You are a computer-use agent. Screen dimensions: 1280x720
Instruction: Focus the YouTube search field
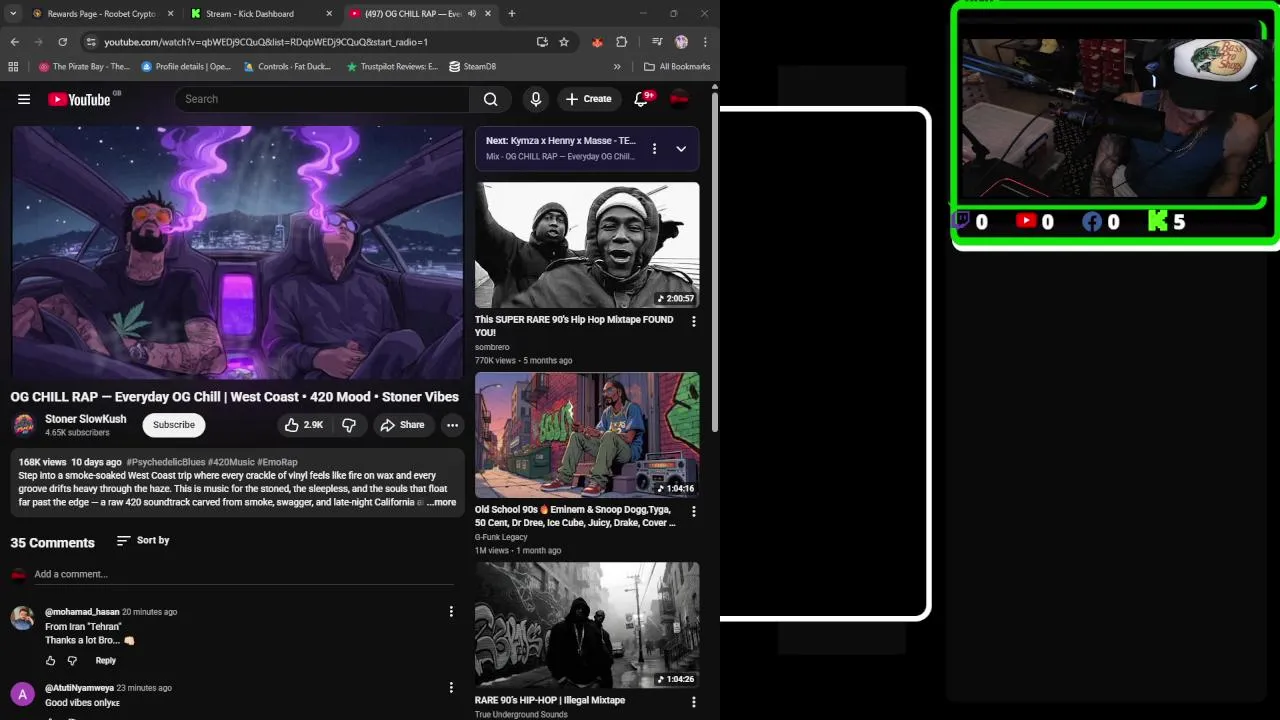coord(323,99)
